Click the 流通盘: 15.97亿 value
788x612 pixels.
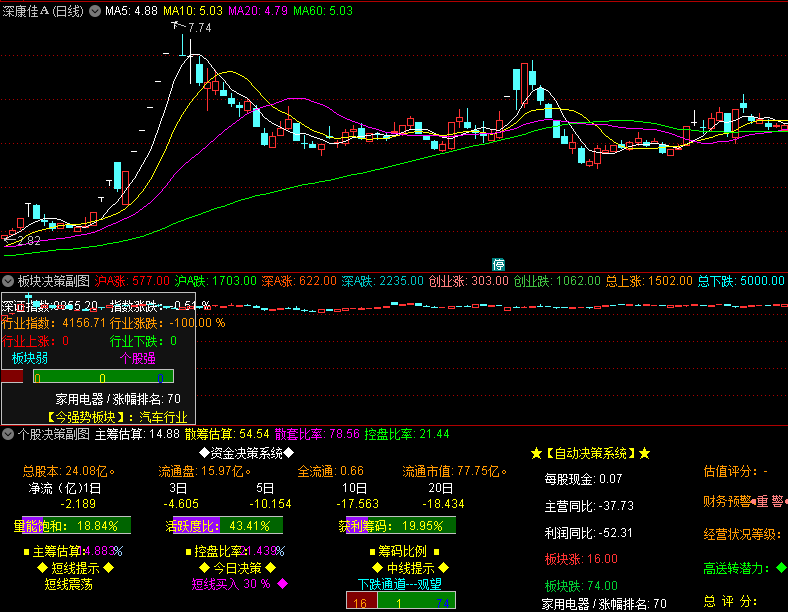pos(205,471)
